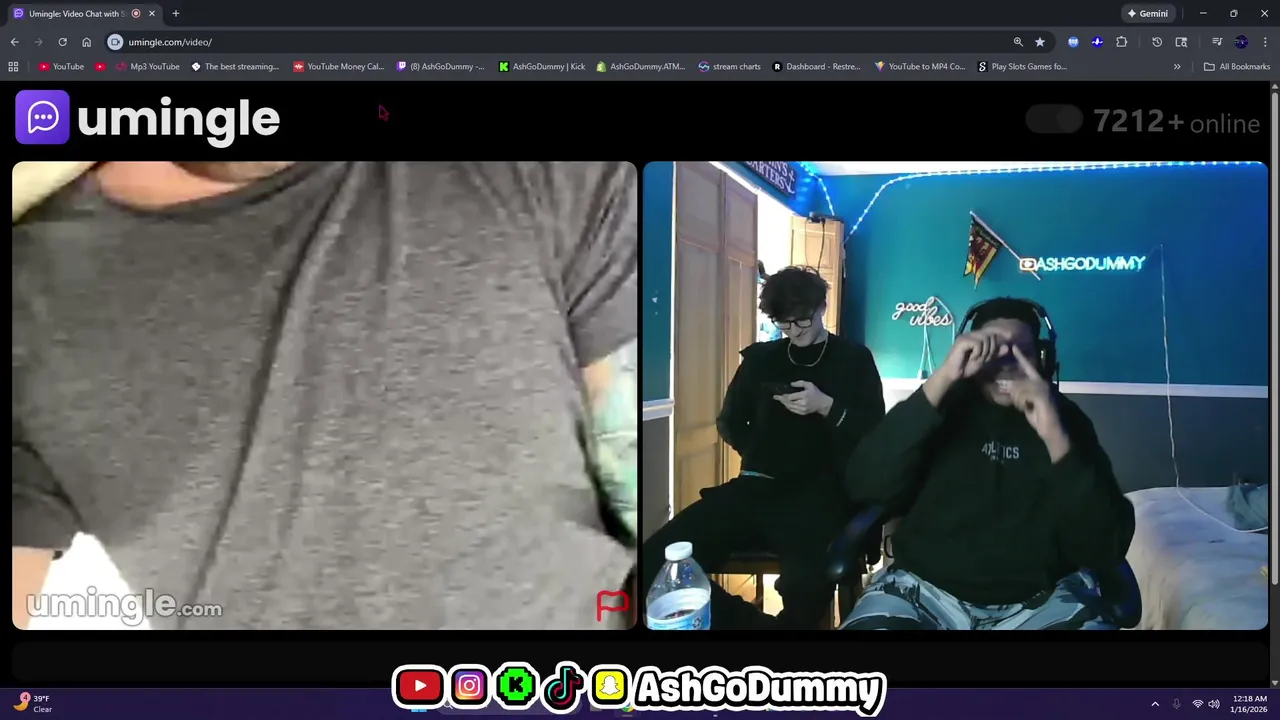Focus the umingle.com/video/ address bar
The image size is (1280, 720).
tap(560, 42)
